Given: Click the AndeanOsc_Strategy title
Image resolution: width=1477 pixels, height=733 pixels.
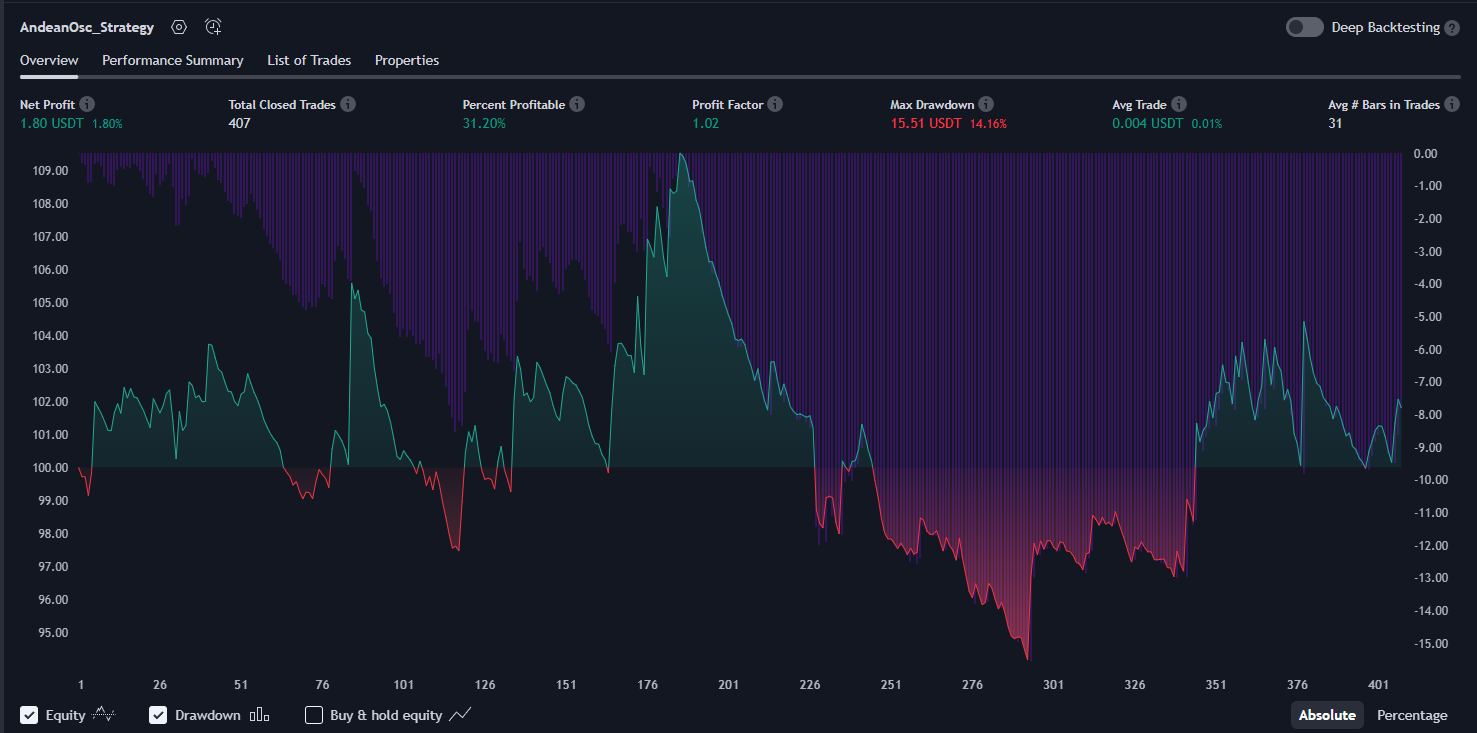Looking at the screenshot, I should pos(87,28).
